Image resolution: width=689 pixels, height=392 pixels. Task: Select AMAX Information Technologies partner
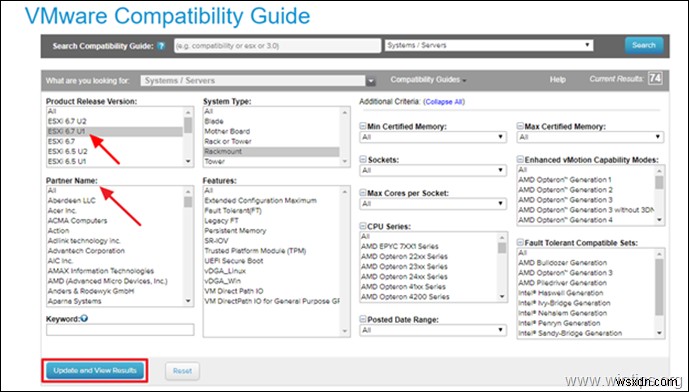click(114, 271)
